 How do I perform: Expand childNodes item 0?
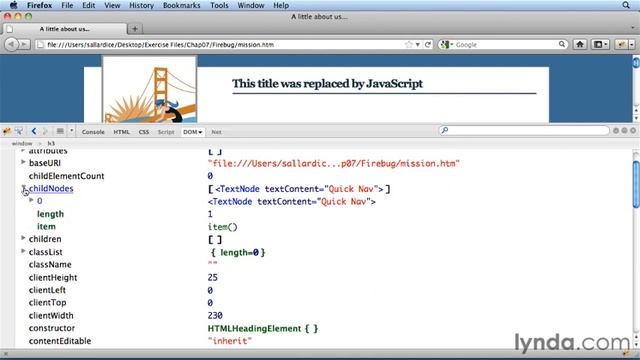coord(31,200)
